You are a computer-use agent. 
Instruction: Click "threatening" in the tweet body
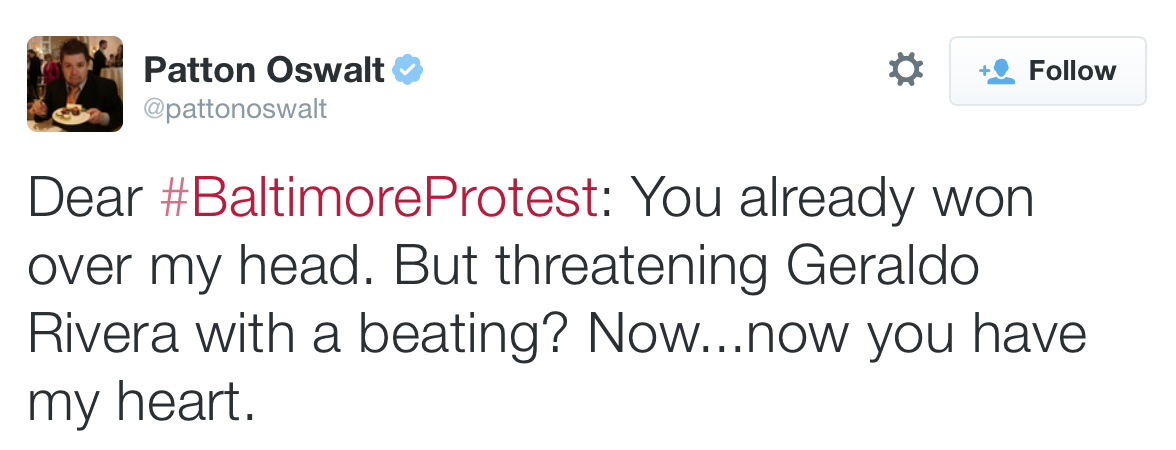pyautogui.click(x=632, y=268)
